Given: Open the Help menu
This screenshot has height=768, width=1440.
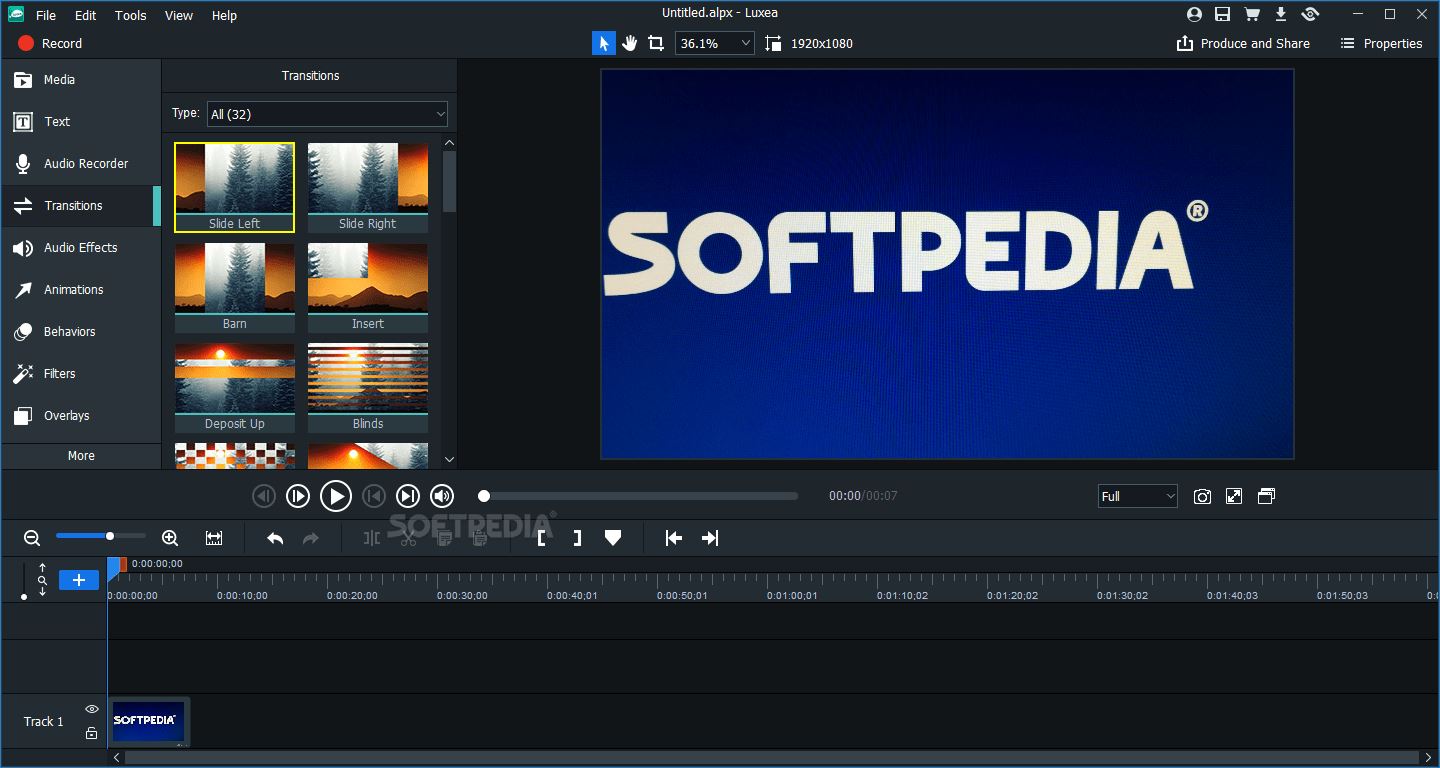Looking at the screenshot, I should [x=225, y=15].
